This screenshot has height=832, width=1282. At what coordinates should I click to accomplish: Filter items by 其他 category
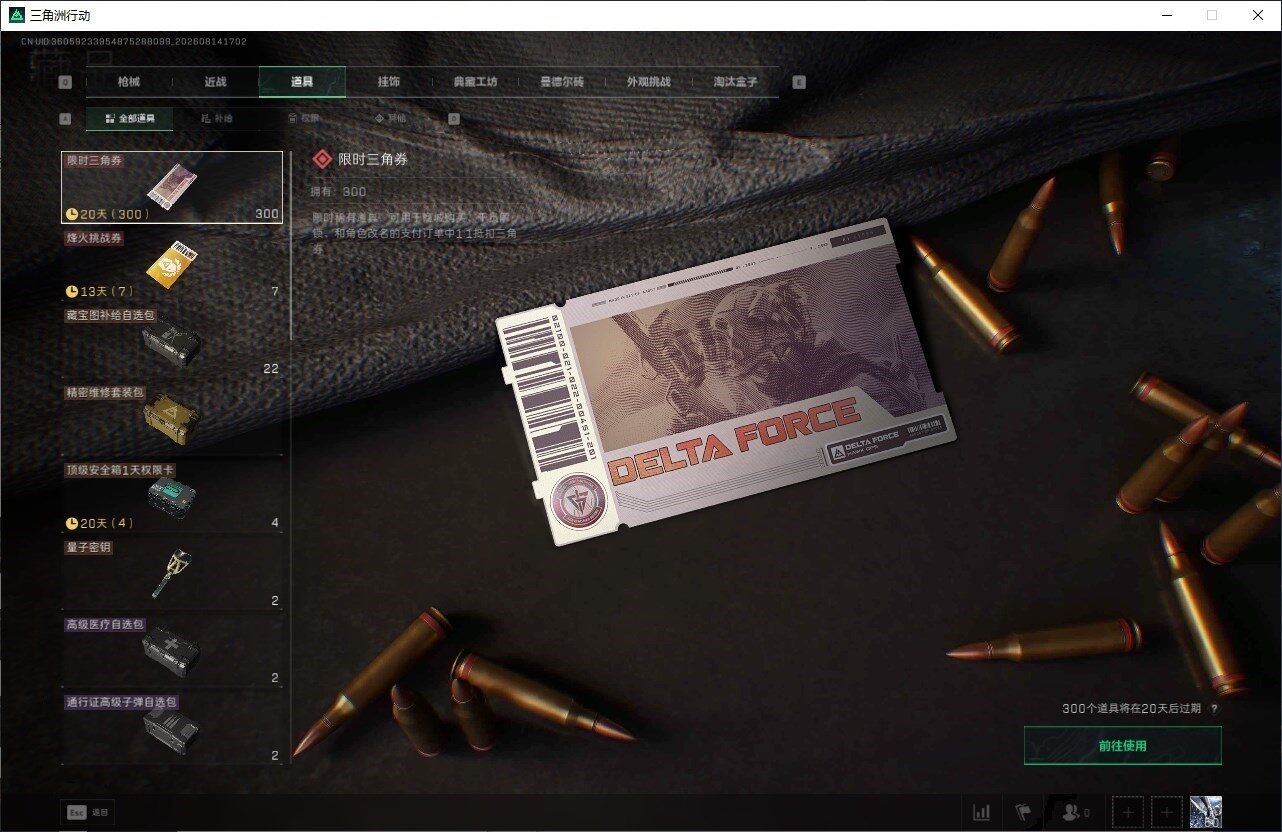pos(390,119)
